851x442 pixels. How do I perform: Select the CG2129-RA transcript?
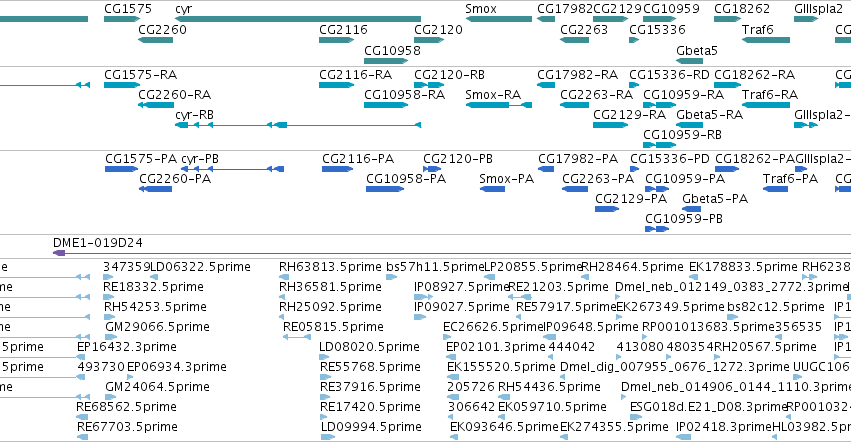coord(611,125)
